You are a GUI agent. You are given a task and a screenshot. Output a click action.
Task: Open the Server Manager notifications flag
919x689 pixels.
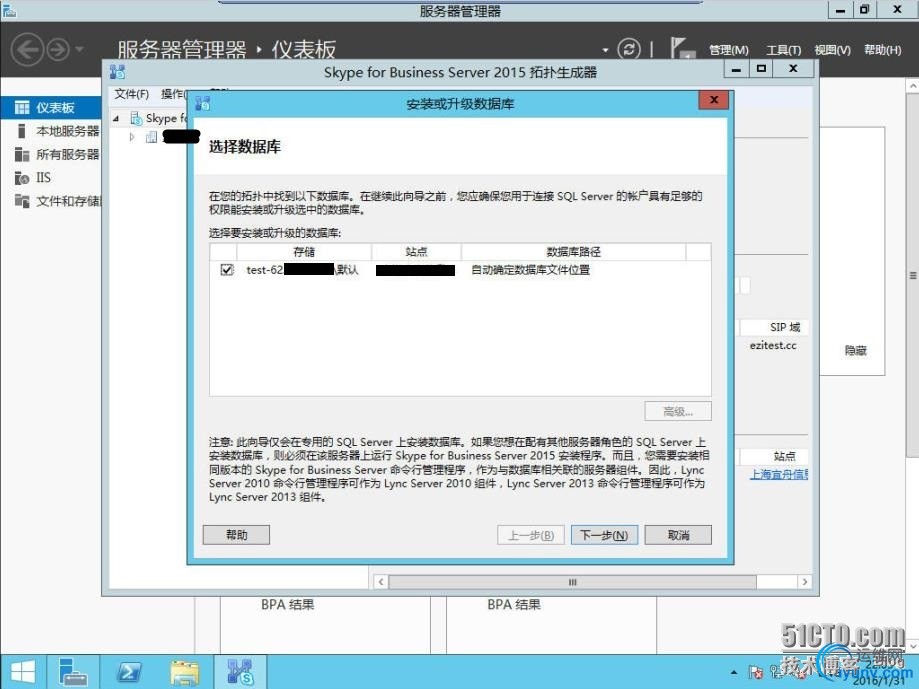[x=682, y=48]
